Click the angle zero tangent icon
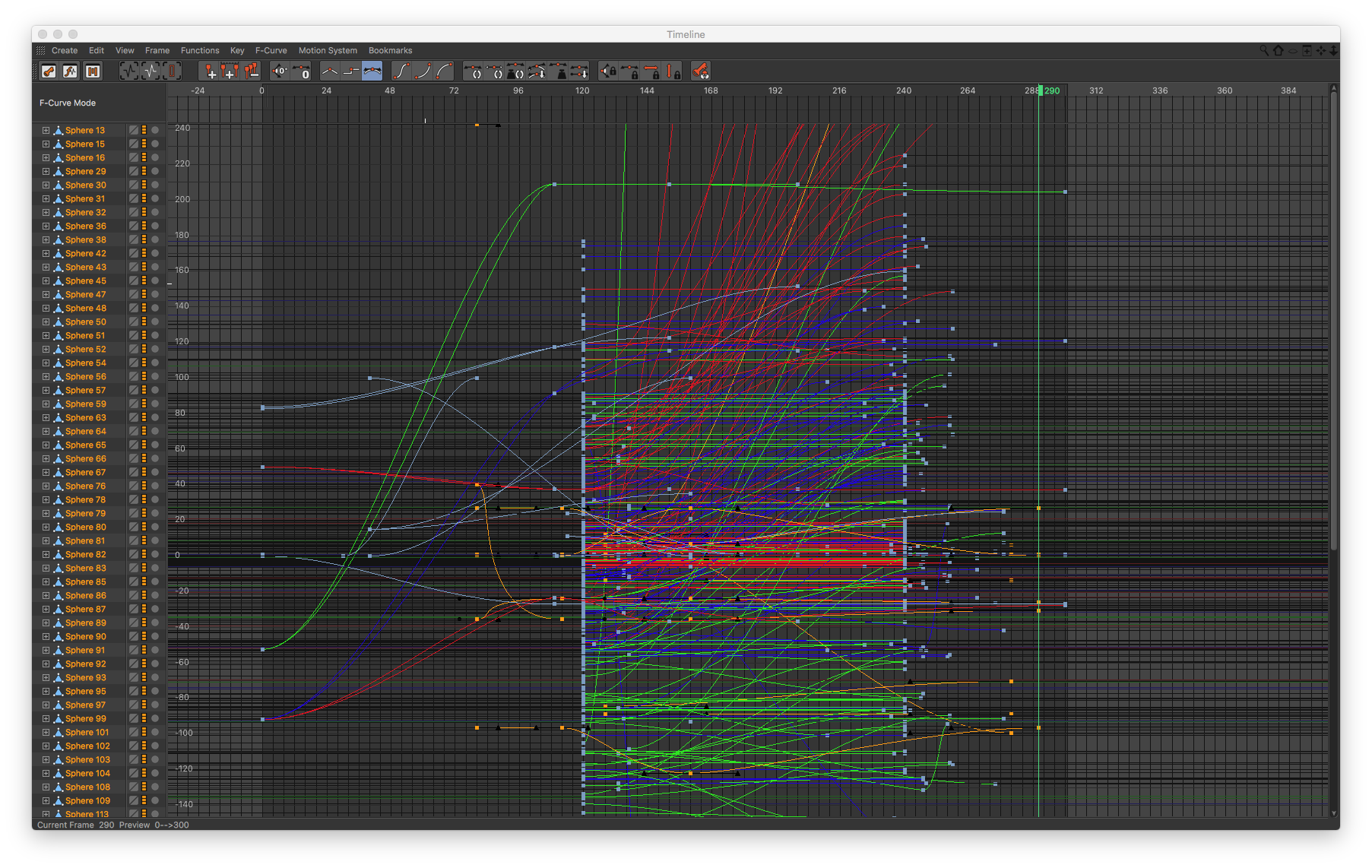Viewport: 1372px width, 868px height. (x=280, y=71)
